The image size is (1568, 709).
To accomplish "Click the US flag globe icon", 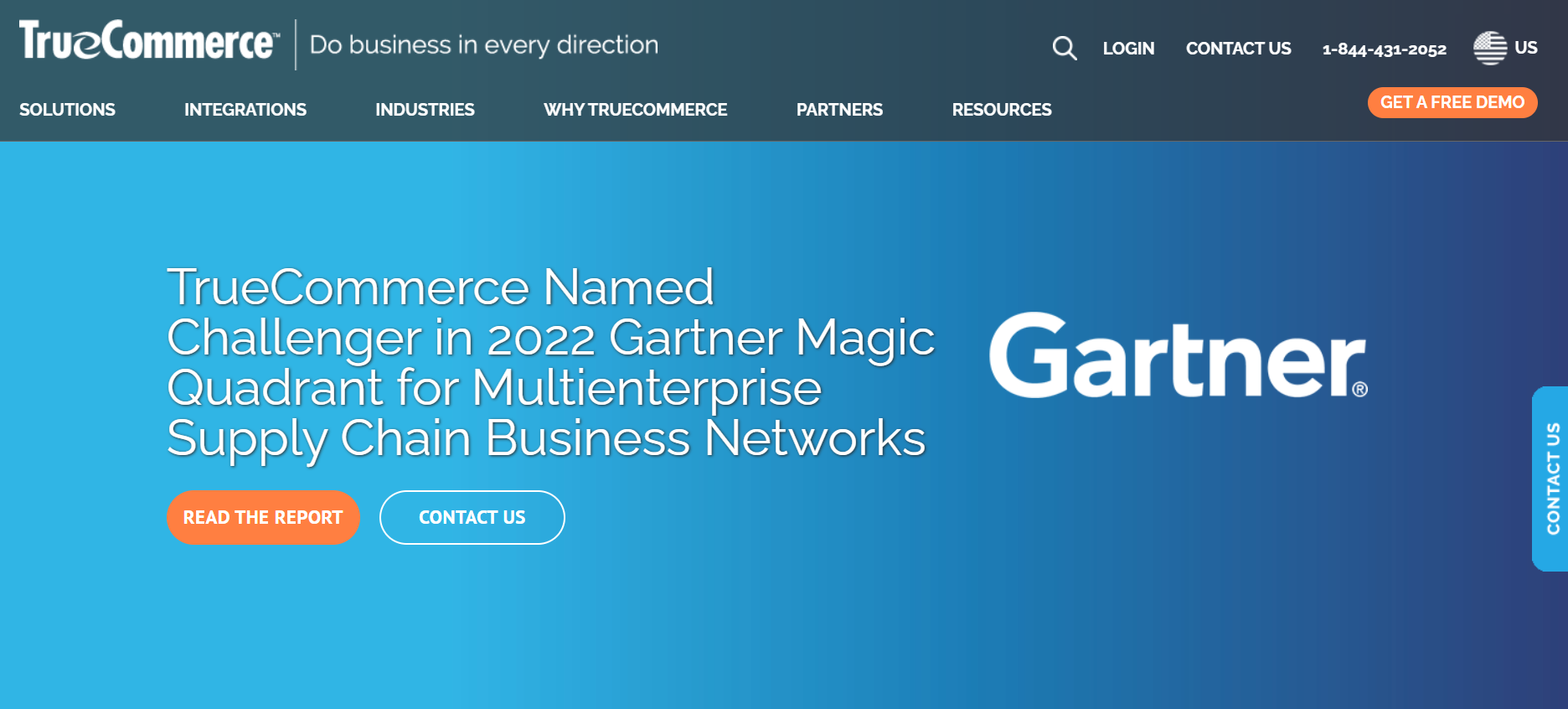I will [1489, 48].
